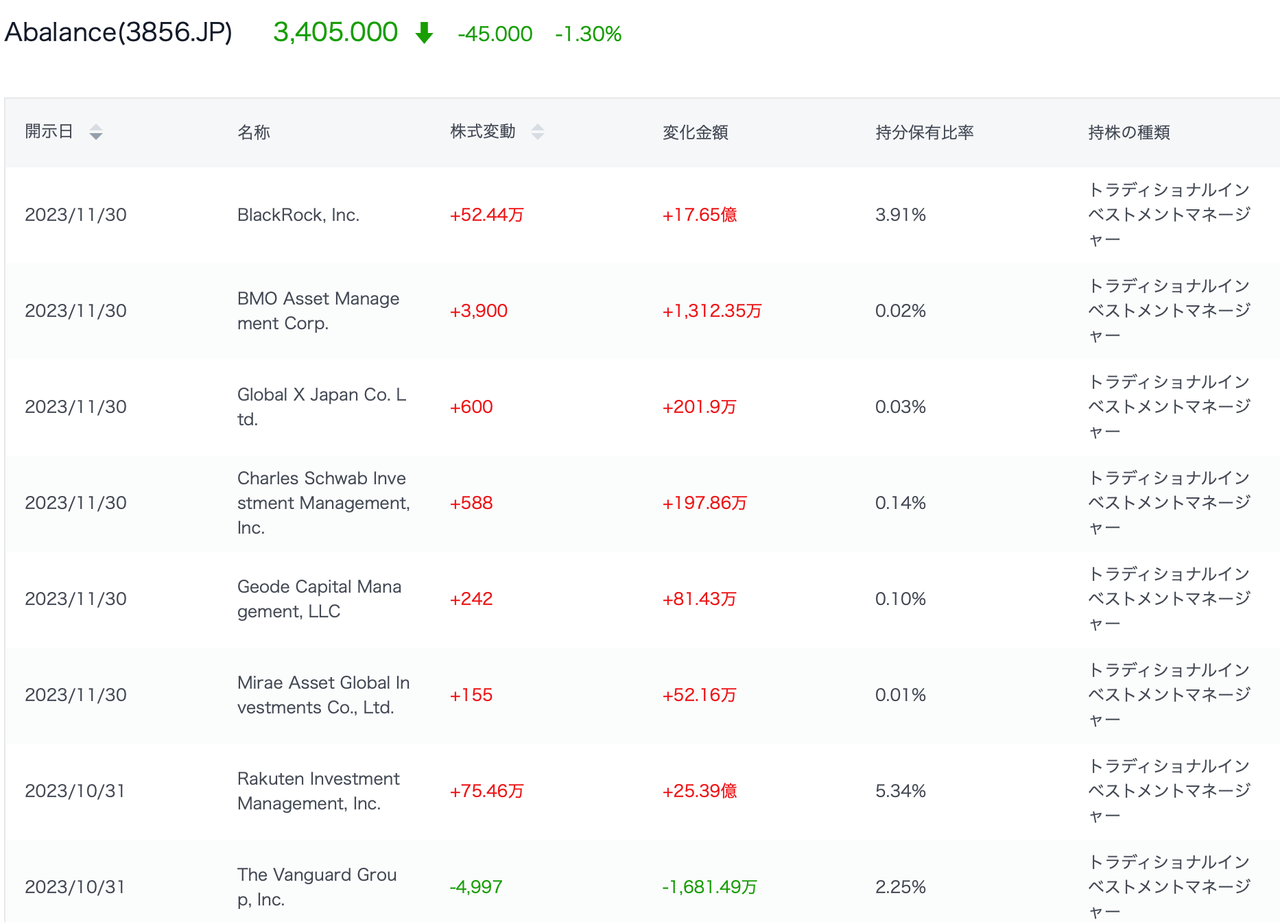Click the 名称 column header
Screen dimensions: 1280x922
(253, 132)
